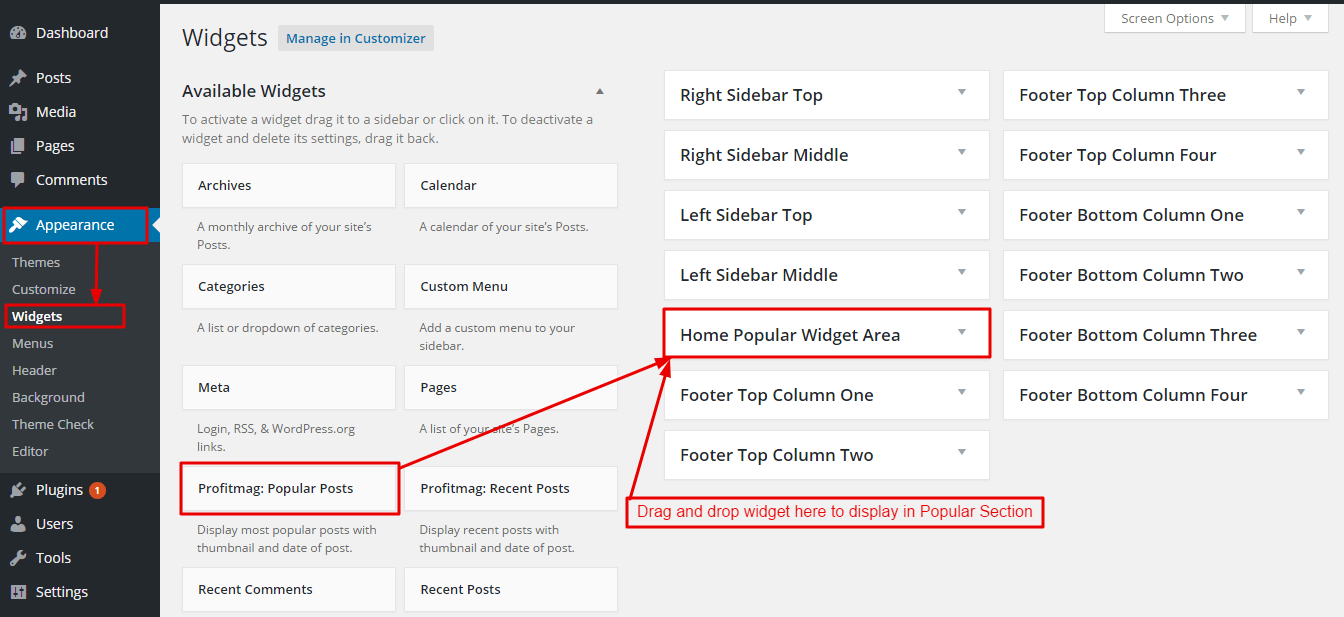Click the Users person icon
The height and width of the screenshot is (617, 1344).
[x=18, y=524]
